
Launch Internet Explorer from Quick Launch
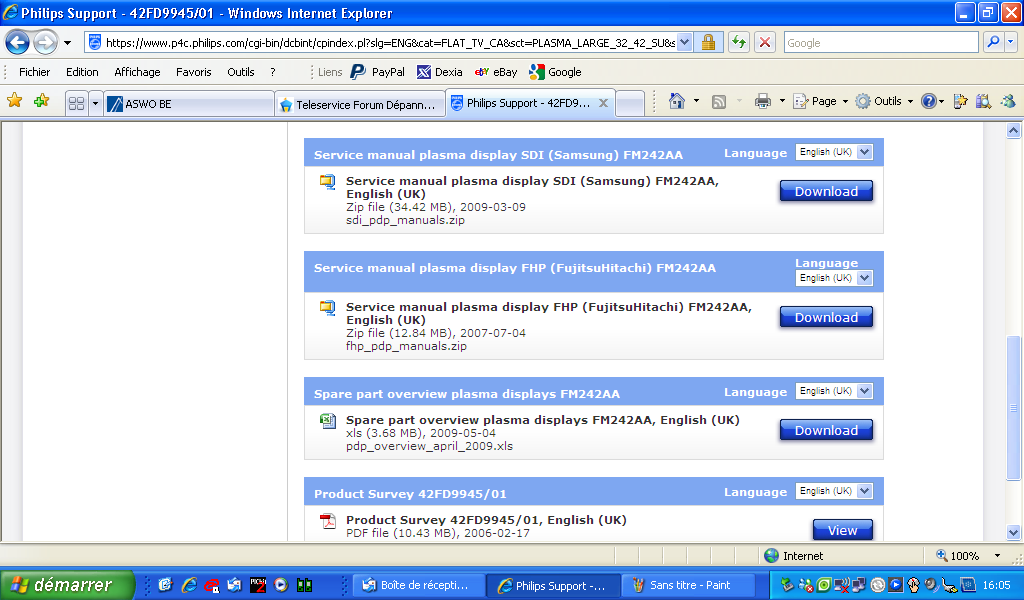[189, 585]
